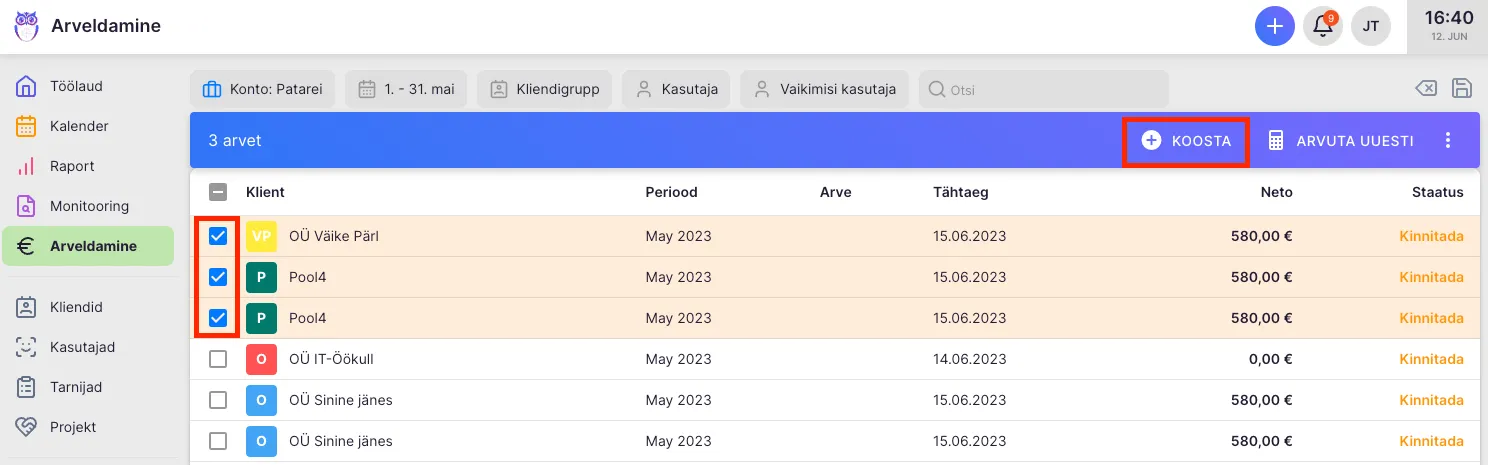
Task: Click the owl logo
Action: point(26,26)
